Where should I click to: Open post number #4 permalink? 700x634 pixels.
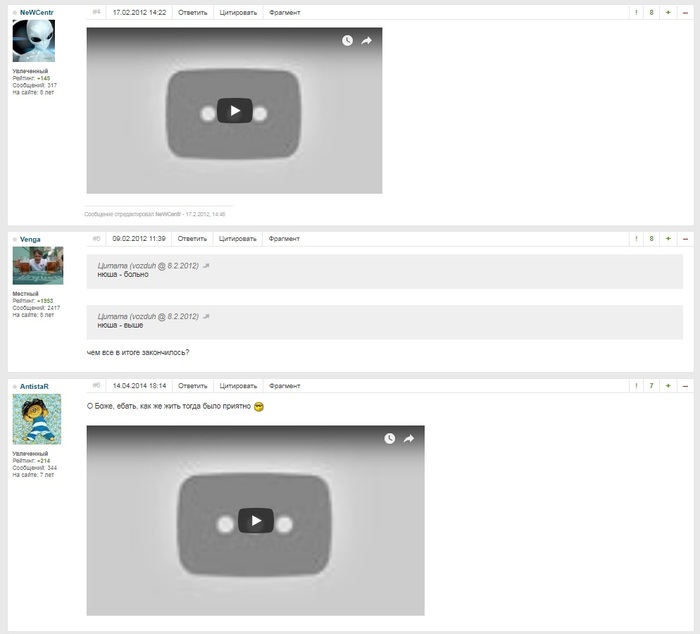click(96, 12)
